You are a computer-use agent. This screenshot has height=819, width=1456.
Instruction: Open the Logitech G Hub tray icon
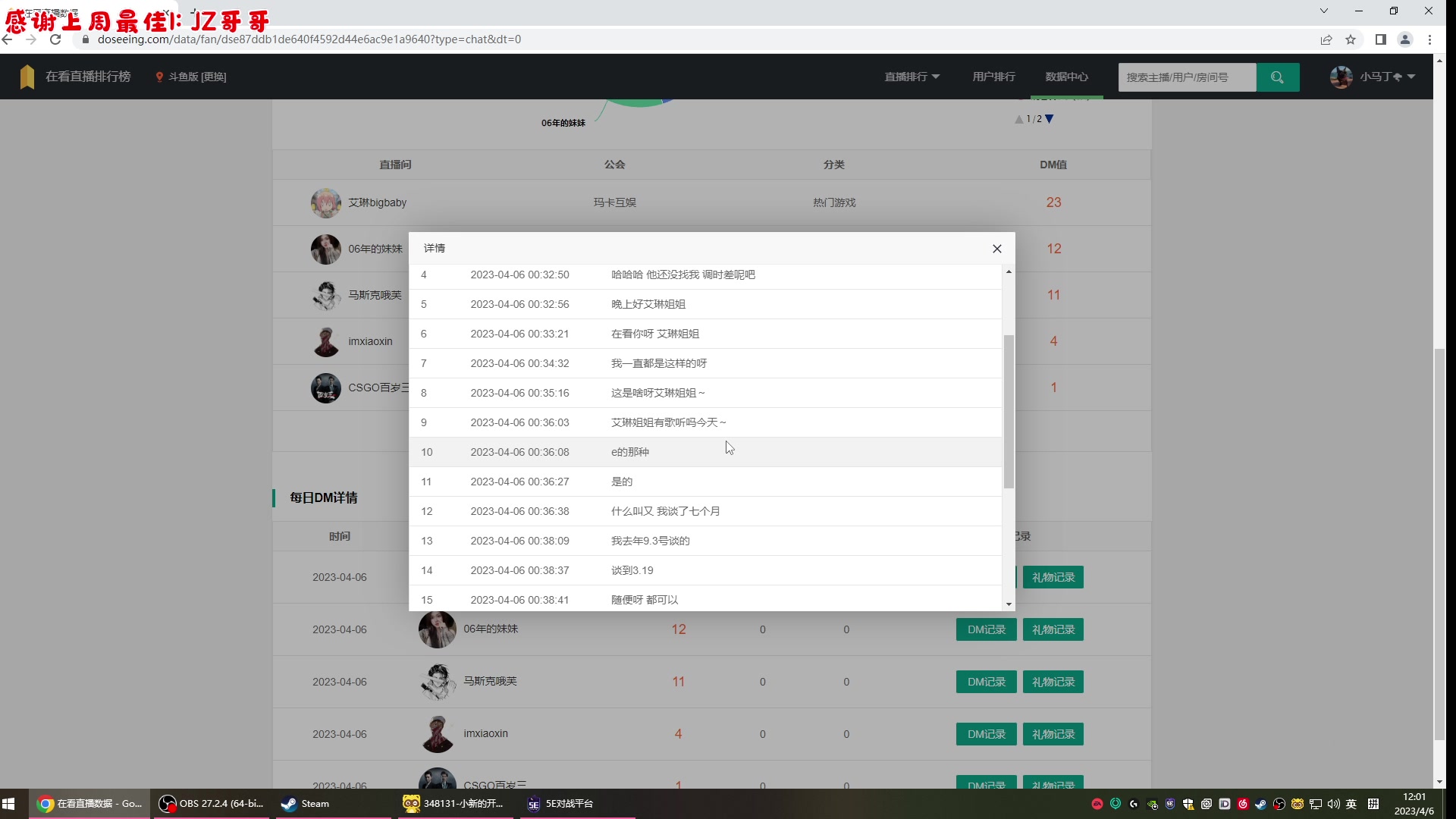coord(1134,804)
